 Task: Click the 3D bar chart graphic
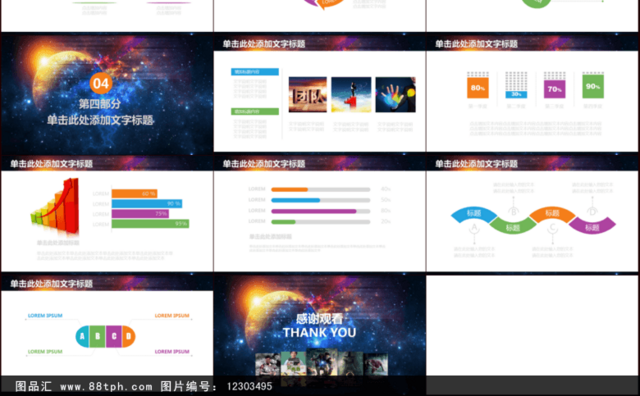[x=55, y=206]
